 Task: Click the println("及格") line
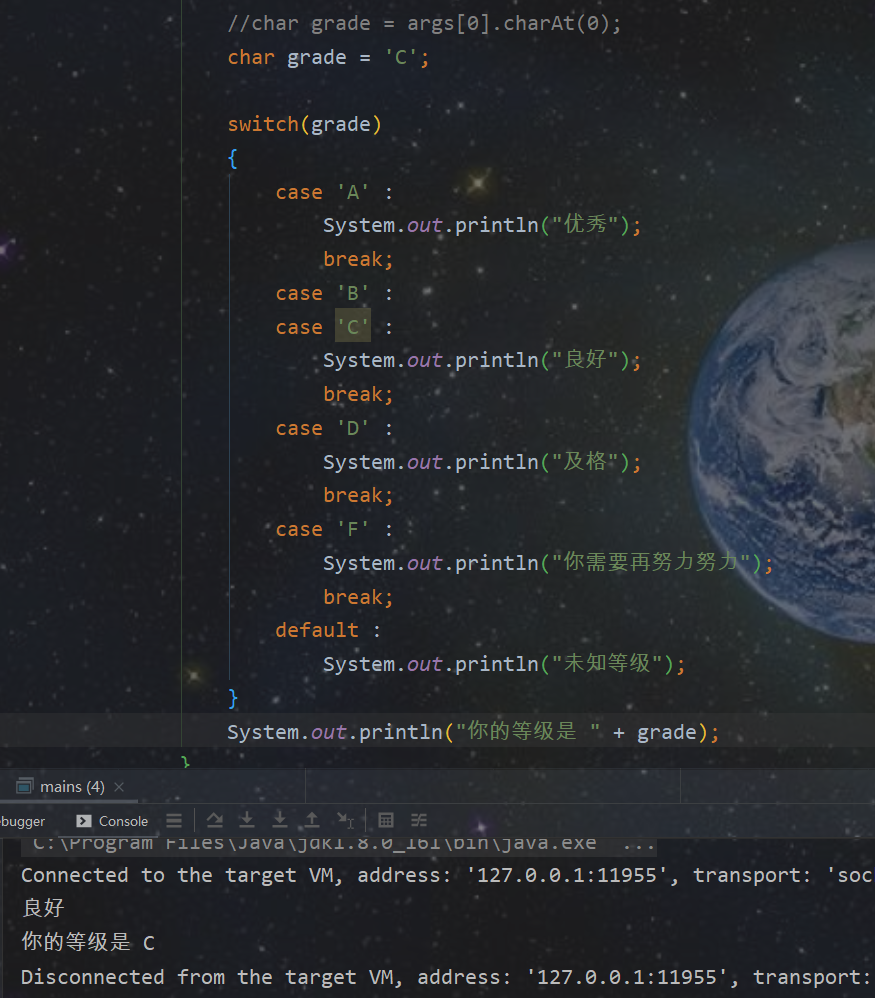point(482,462)
